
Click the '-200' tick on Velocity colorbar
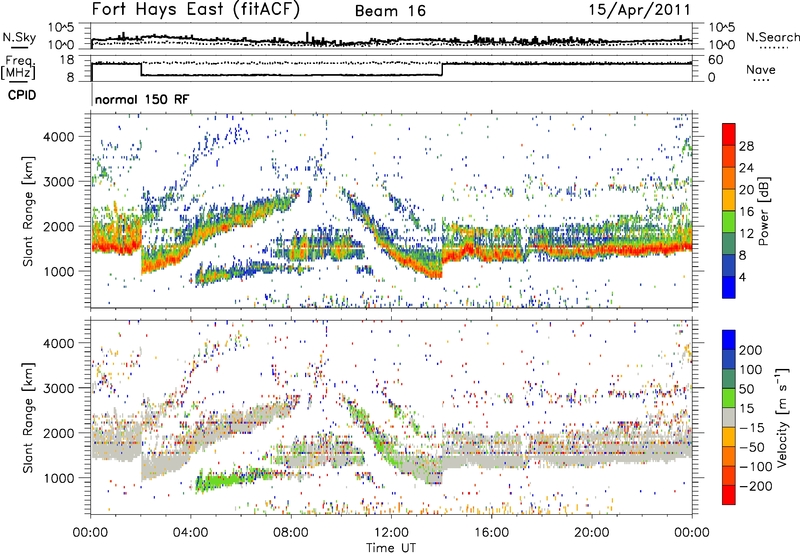pyautogui.click(x=756, y=486)
